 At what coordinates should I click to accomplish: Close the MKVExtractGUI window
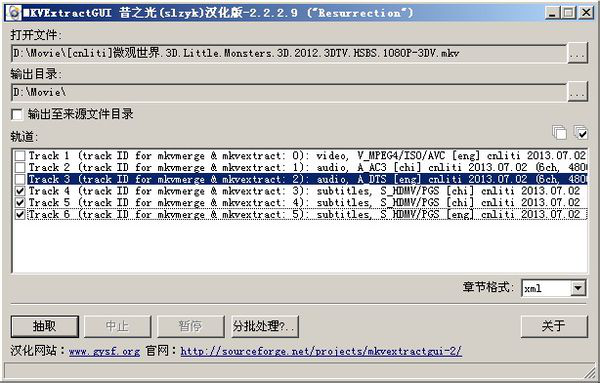pos(586,13)
